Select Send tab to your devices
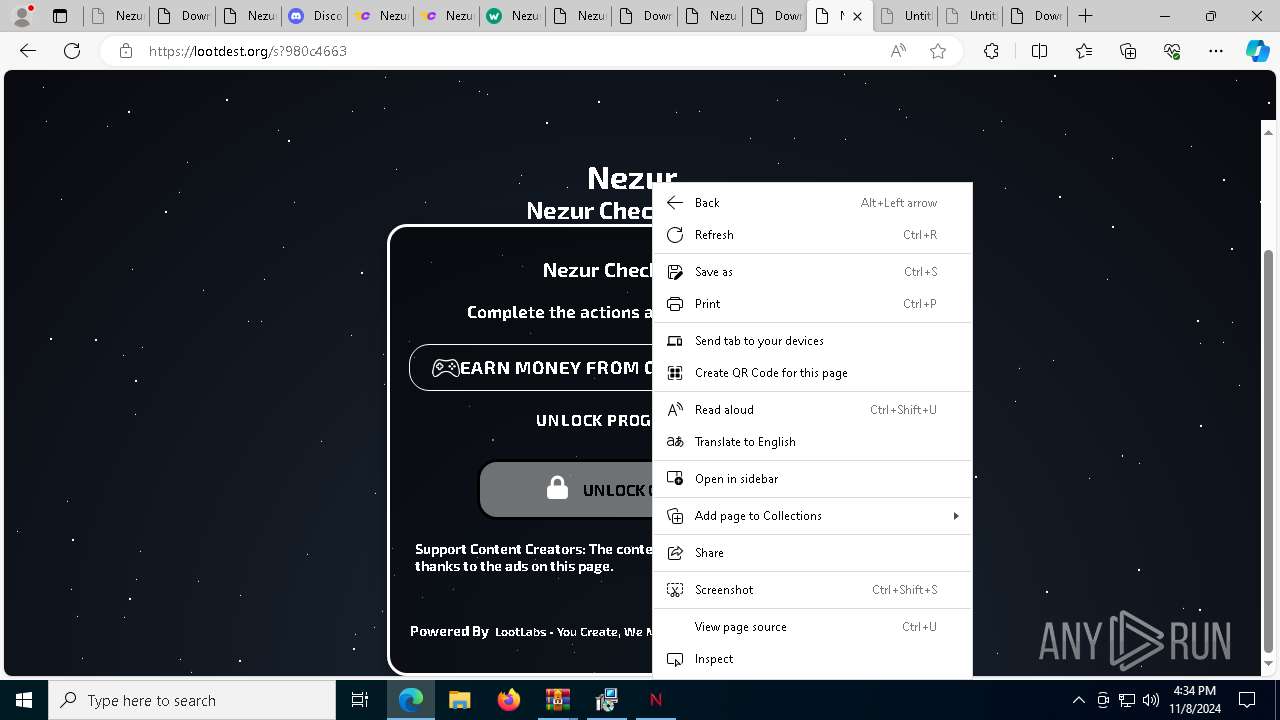This screenshot has width=1280, height=720. 812,341
